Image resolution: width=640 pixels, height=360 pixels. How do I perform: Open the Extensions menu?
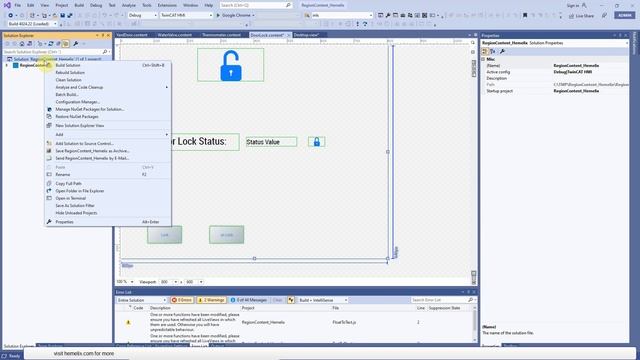click(167, 5)
